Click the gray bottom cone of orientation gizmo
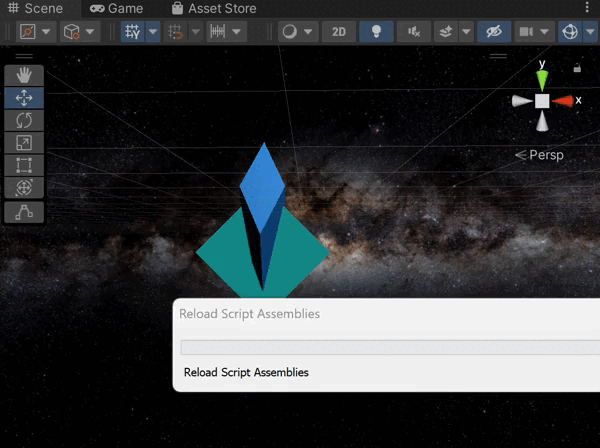 click(542, 121)
